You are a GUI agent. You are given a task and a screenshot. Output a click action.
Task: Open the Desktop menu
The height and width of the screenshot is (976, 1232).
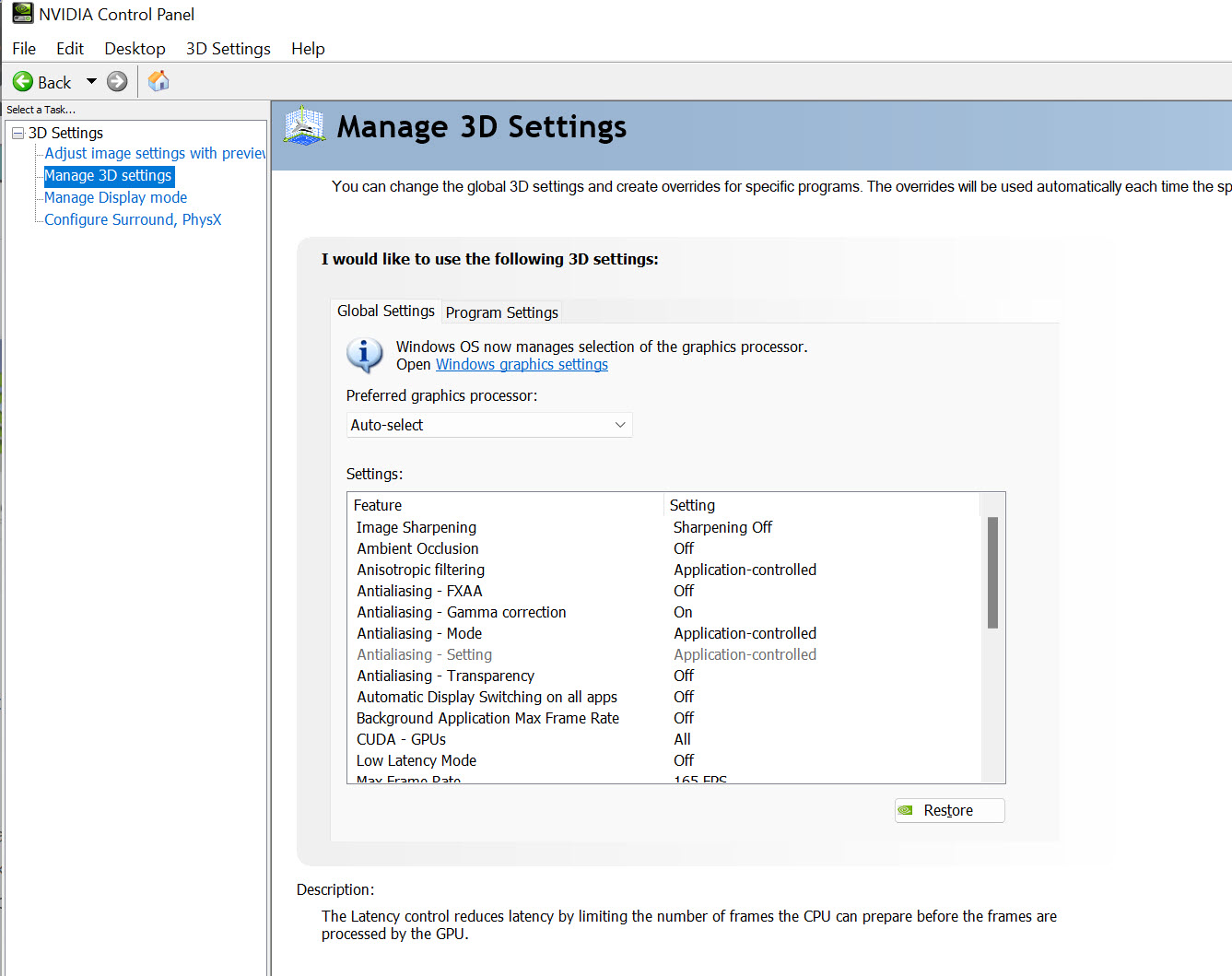[x=135, y=49]
